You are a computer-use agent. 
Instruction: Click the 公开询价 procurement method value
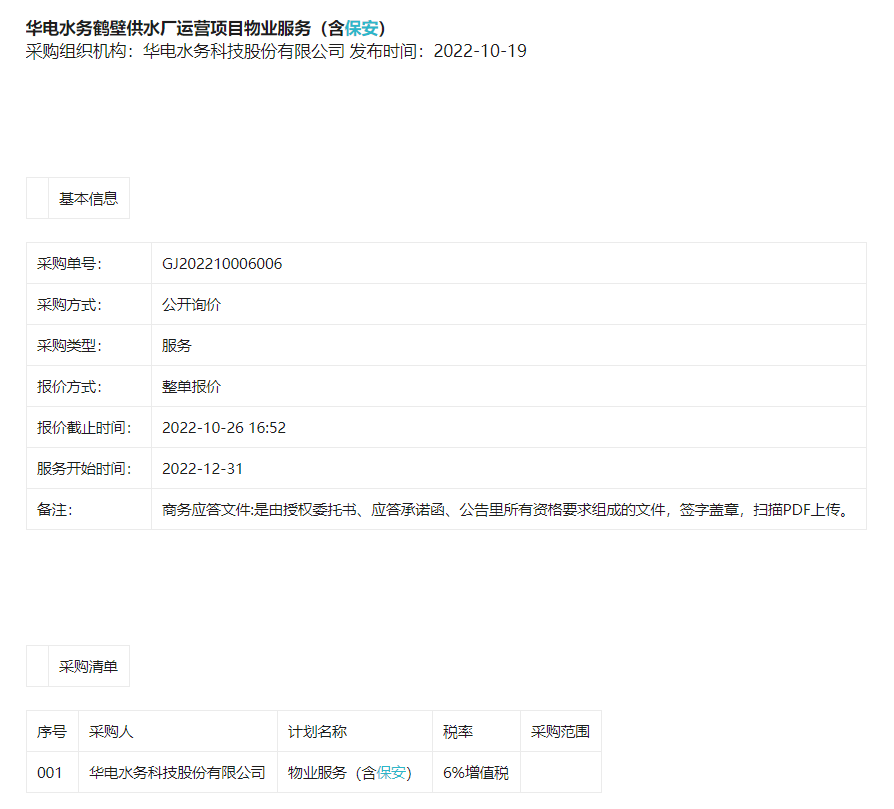click(191, 305)
